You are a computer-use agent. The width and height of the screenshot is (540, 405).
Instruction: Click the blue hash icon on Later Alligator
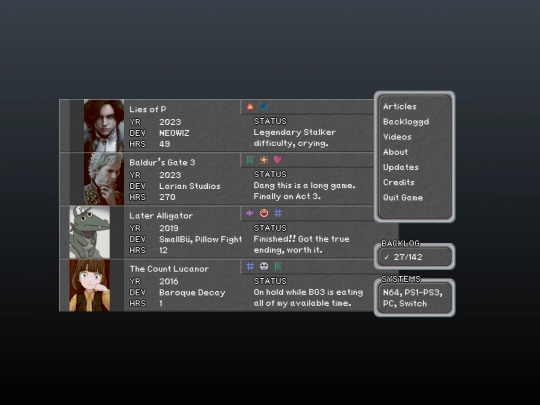click(278, 213)
